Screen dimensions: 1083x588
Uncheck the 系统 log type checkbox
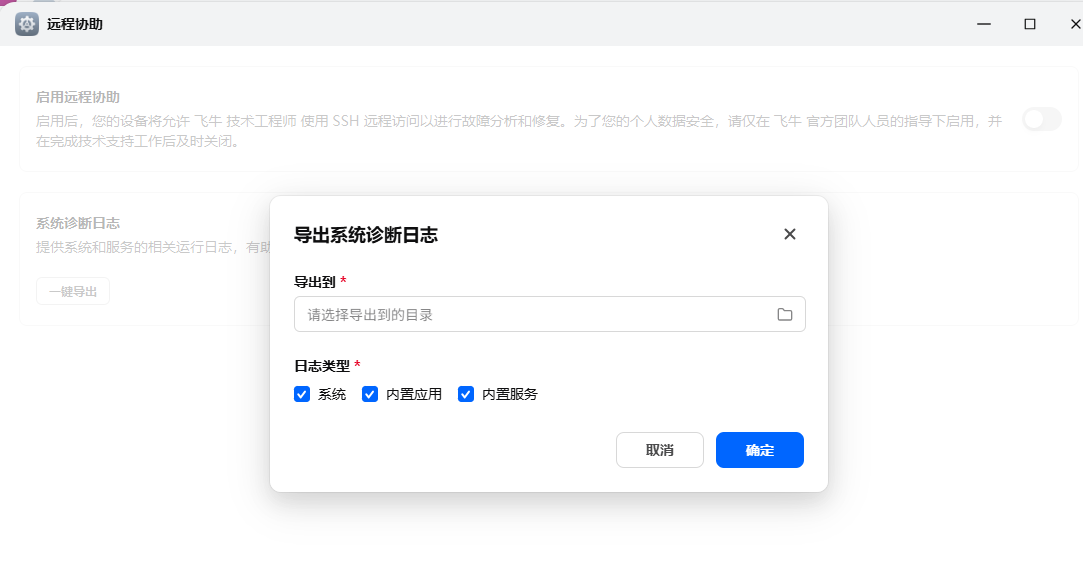point(302,394)
